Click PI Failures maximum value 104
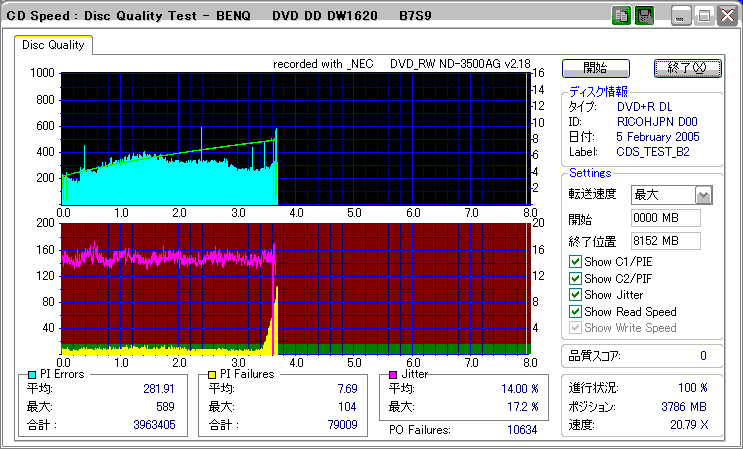Viewport: 743px width, 449px height. pos(347,407)
